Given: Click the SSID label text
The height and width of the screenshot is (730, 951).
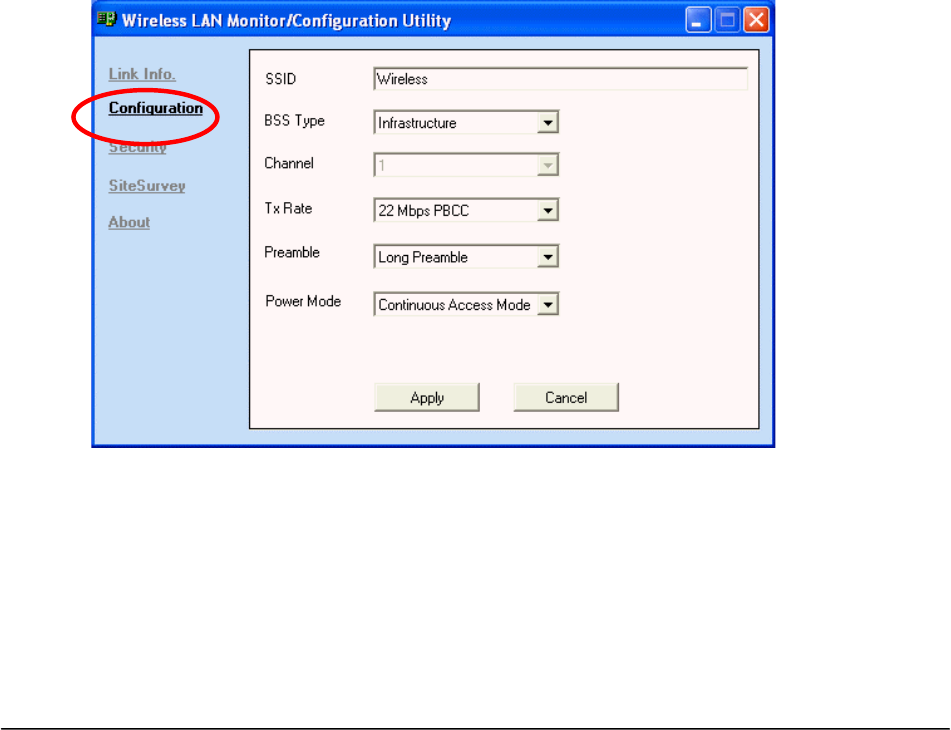Looking at the screenshot, I should (280, 79).
